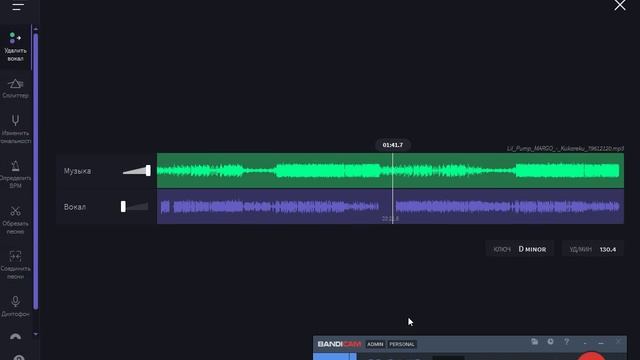The height and width of the screenshot is (360, 640).
Task: Open the hamburger menu
Action: 18,6
